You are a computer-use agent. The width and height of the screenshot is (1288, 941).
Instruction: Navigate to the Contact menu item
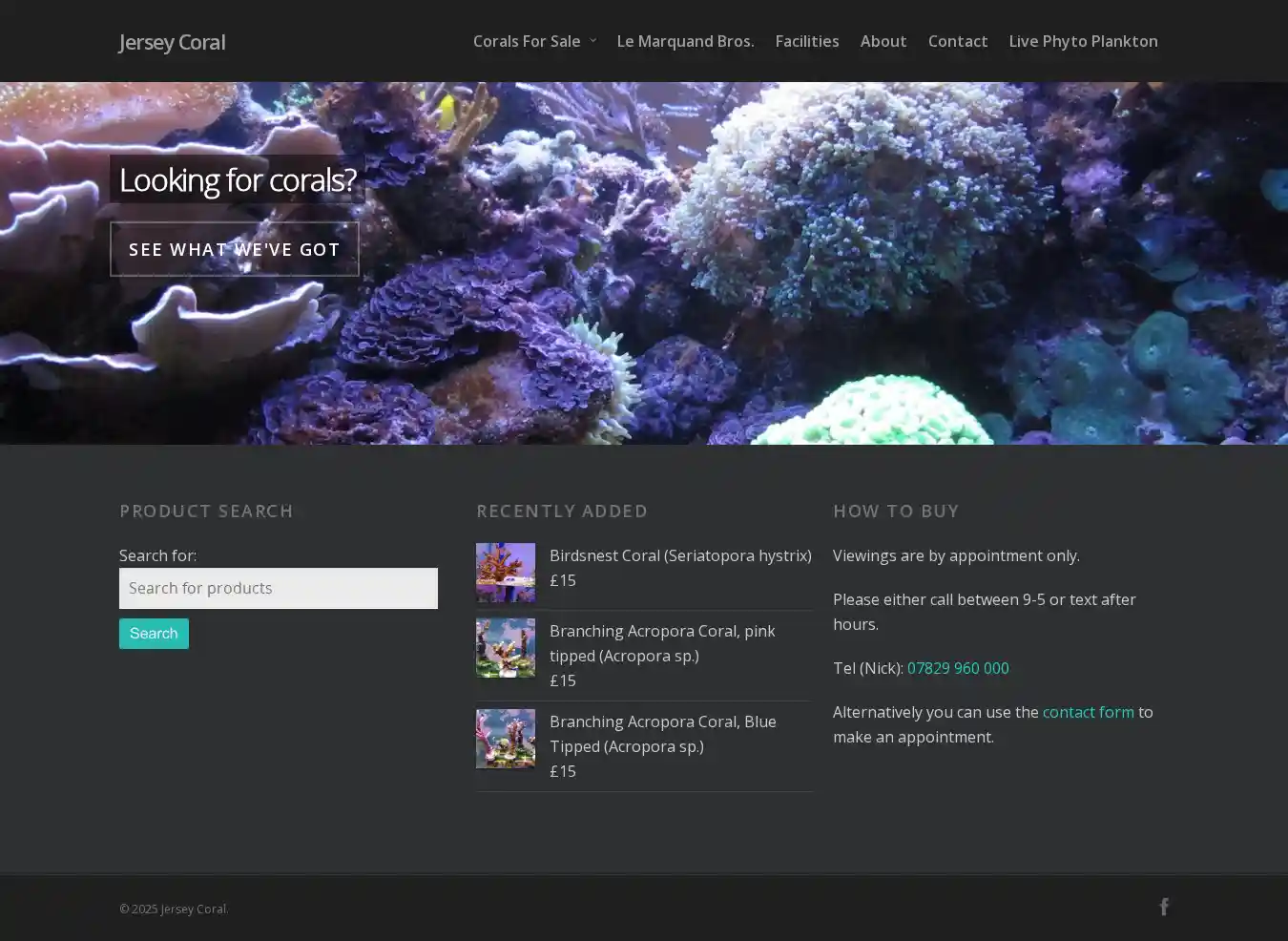[957, 41]
